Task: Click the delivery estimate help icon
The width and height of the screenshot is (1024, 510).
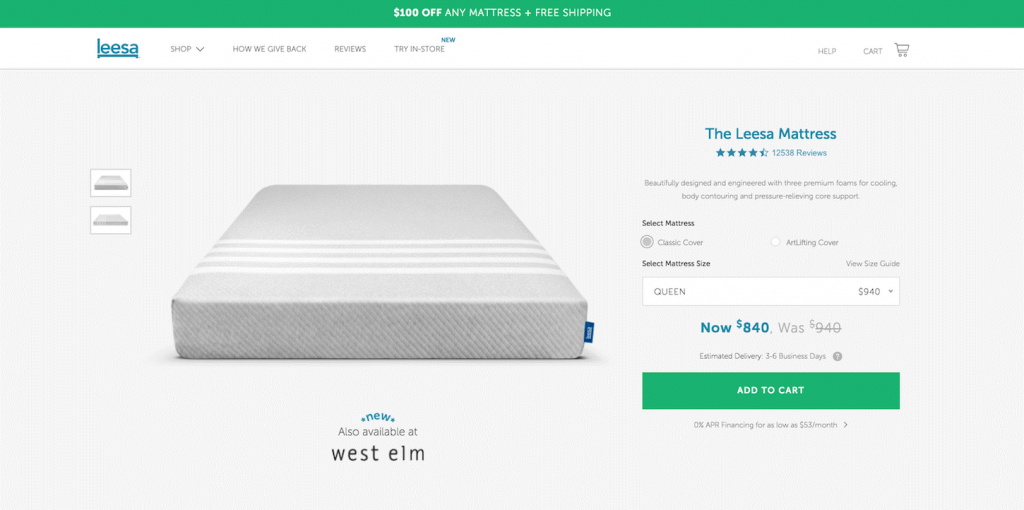Action: [x=837, y=357]
